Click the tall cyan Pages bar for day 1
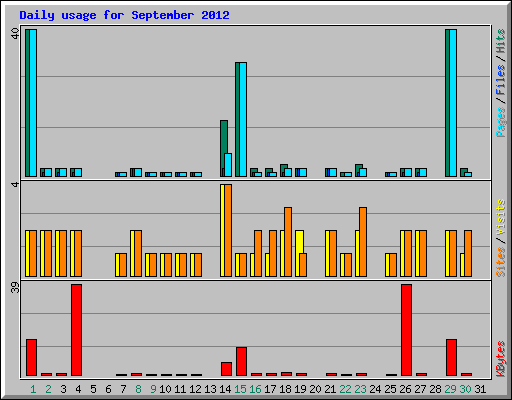 coord(33,103)
